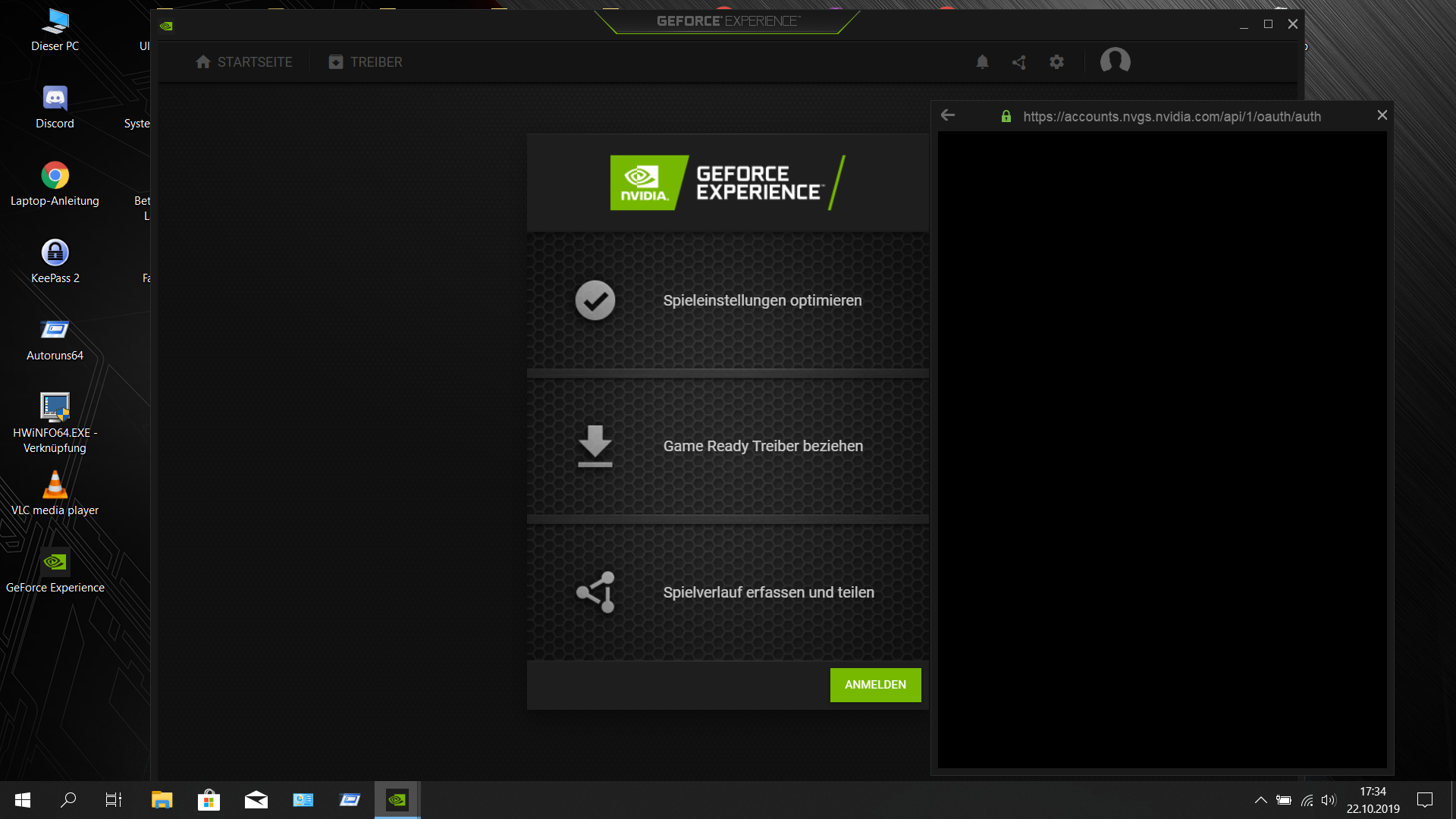Click the share icon beside Spielverlauf erfassen
This screenshot has width=1456, height=819.
(x=596, y=592)
